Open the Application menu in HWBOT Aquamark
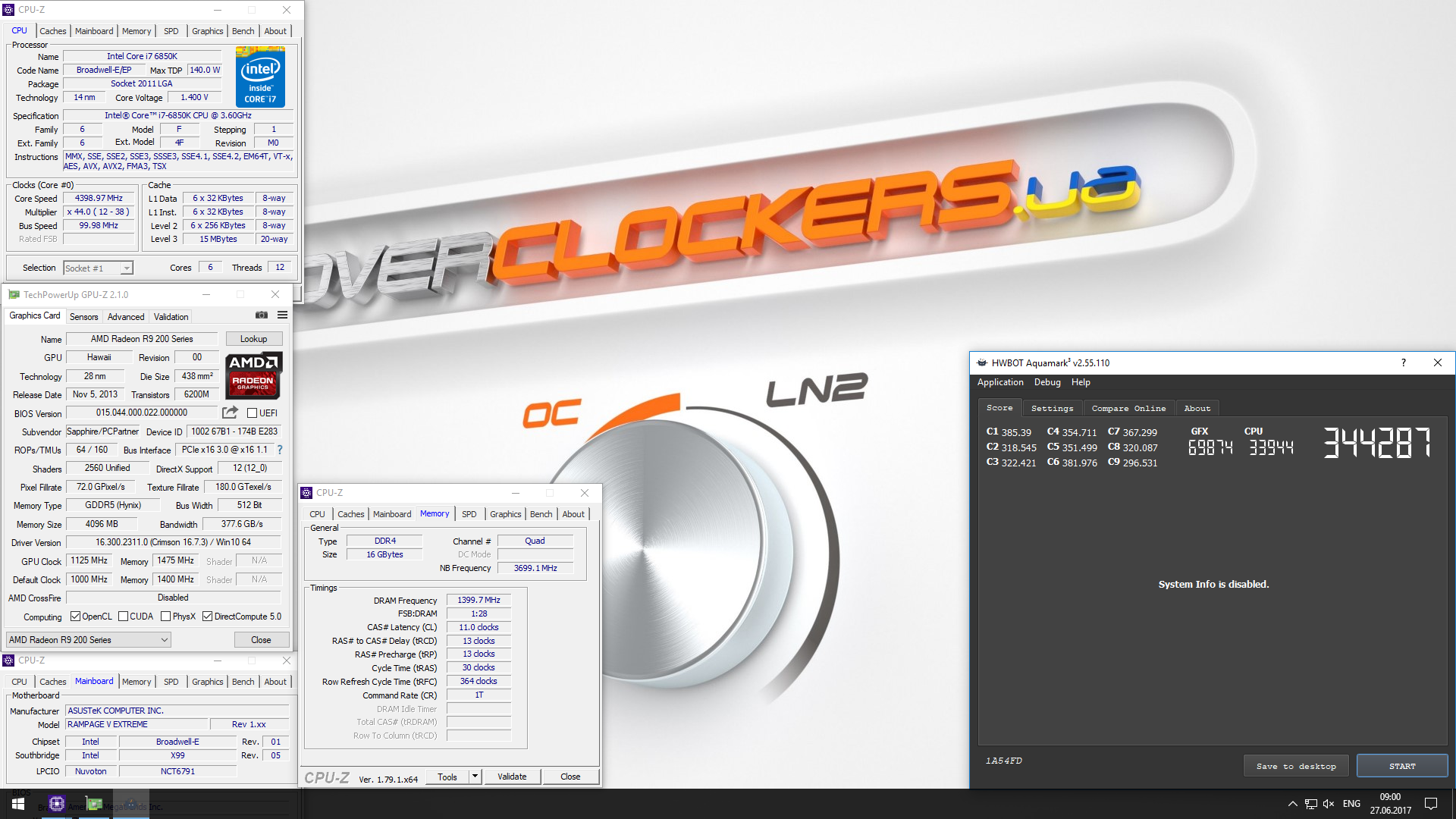Image resolution: width=1456 pixels, height=819 pixels. [x=1000, y=382]
